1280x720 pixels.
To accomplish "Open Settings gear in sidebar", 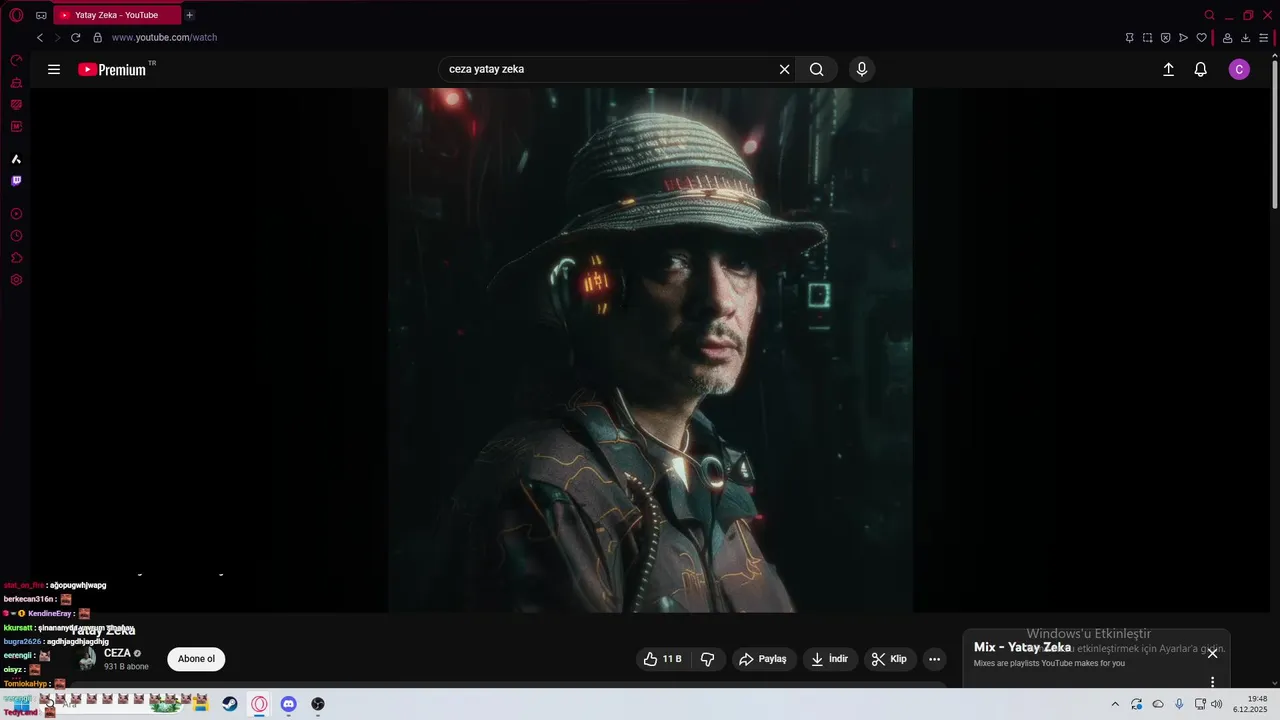I will [x=16, y=280].
